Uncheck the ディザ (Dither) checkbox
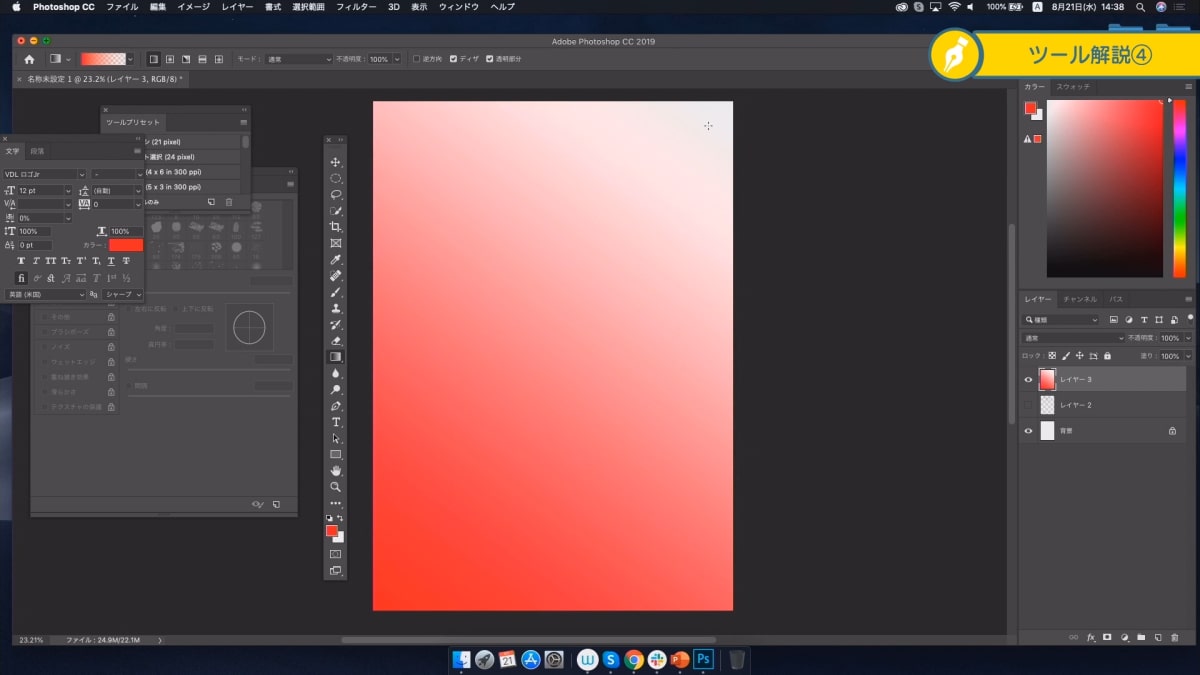 tap(453, 59)
